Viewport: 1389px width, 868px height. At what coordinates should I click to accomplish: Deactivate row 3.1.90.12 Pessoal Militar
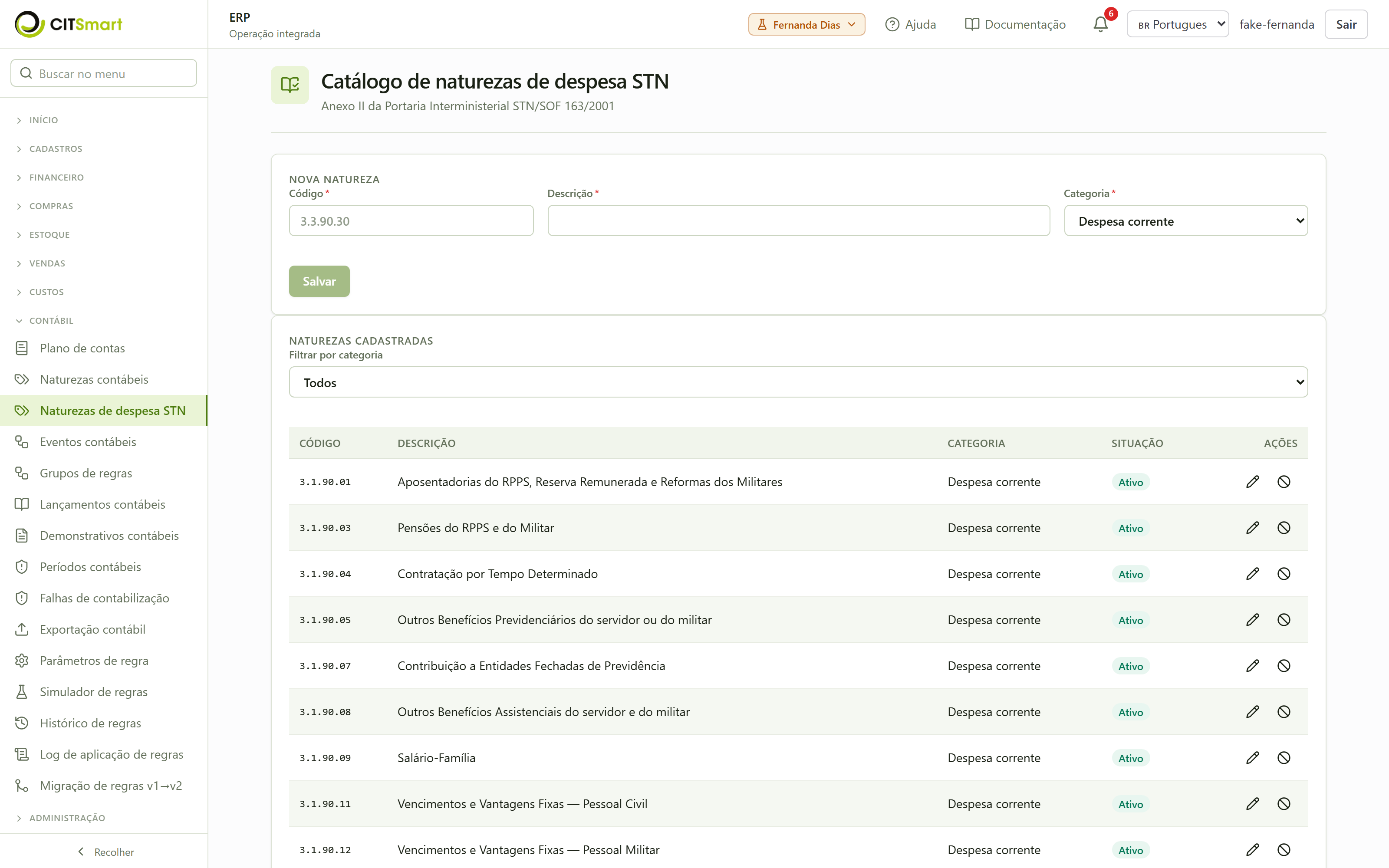(1284, 850)
